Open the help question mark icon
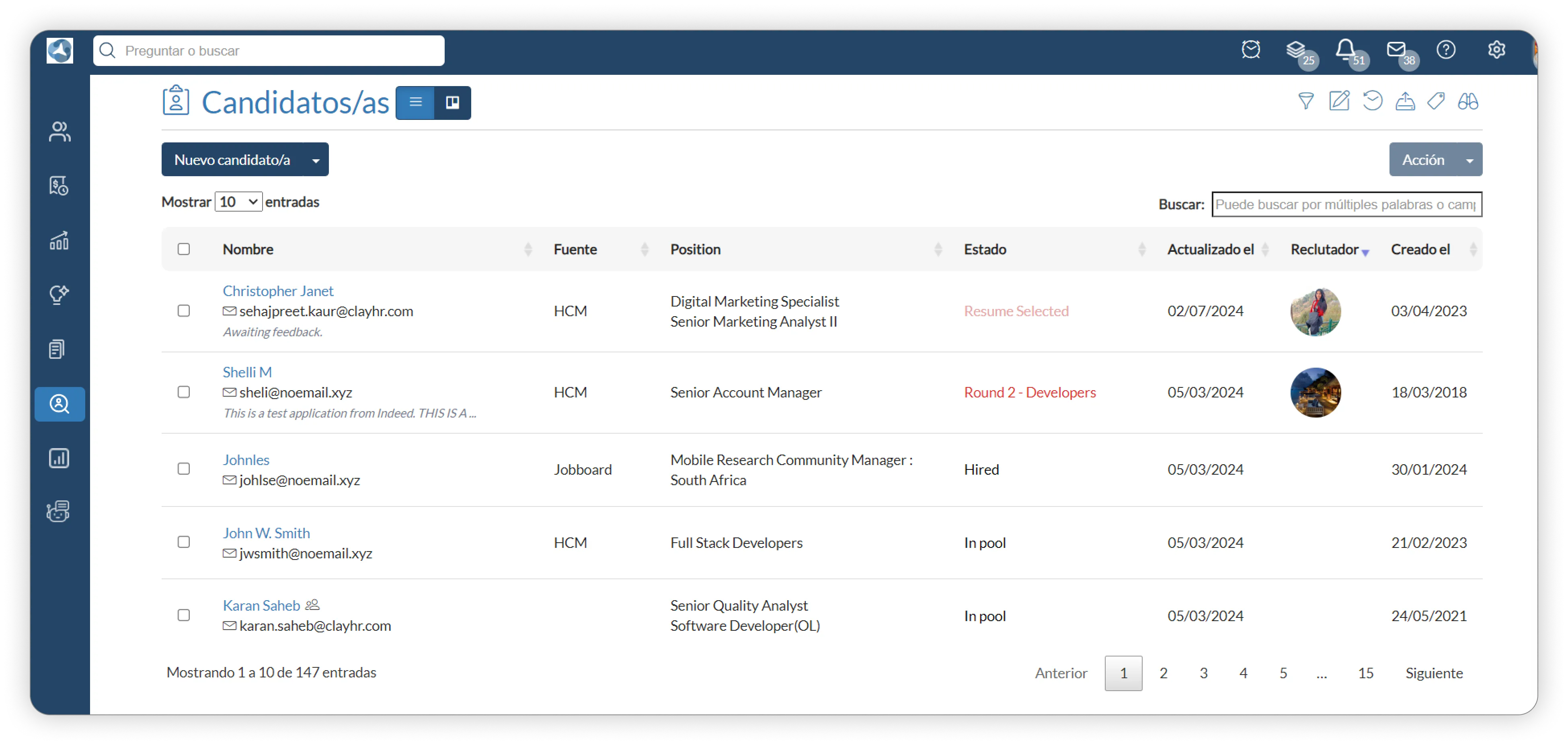This screenshot has width=1568, height=745. tap(1446, 50)
